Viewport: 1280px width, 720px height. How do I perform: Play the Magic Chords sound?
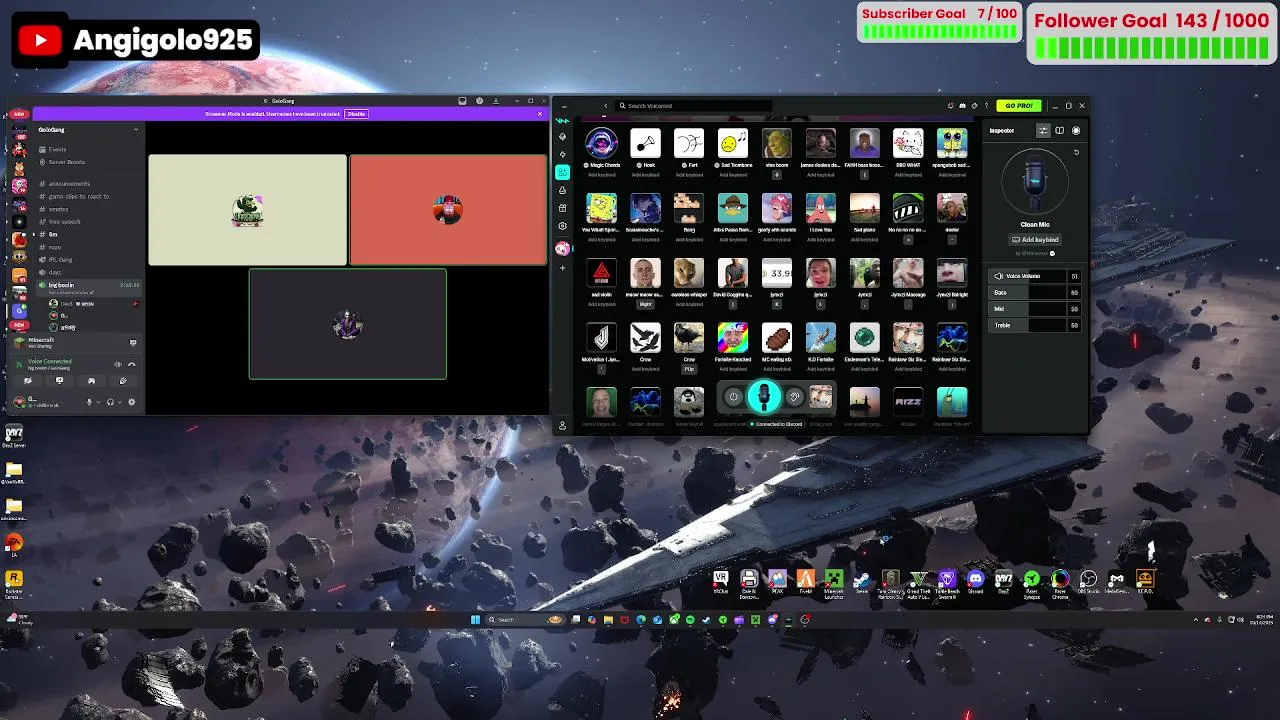601,144
